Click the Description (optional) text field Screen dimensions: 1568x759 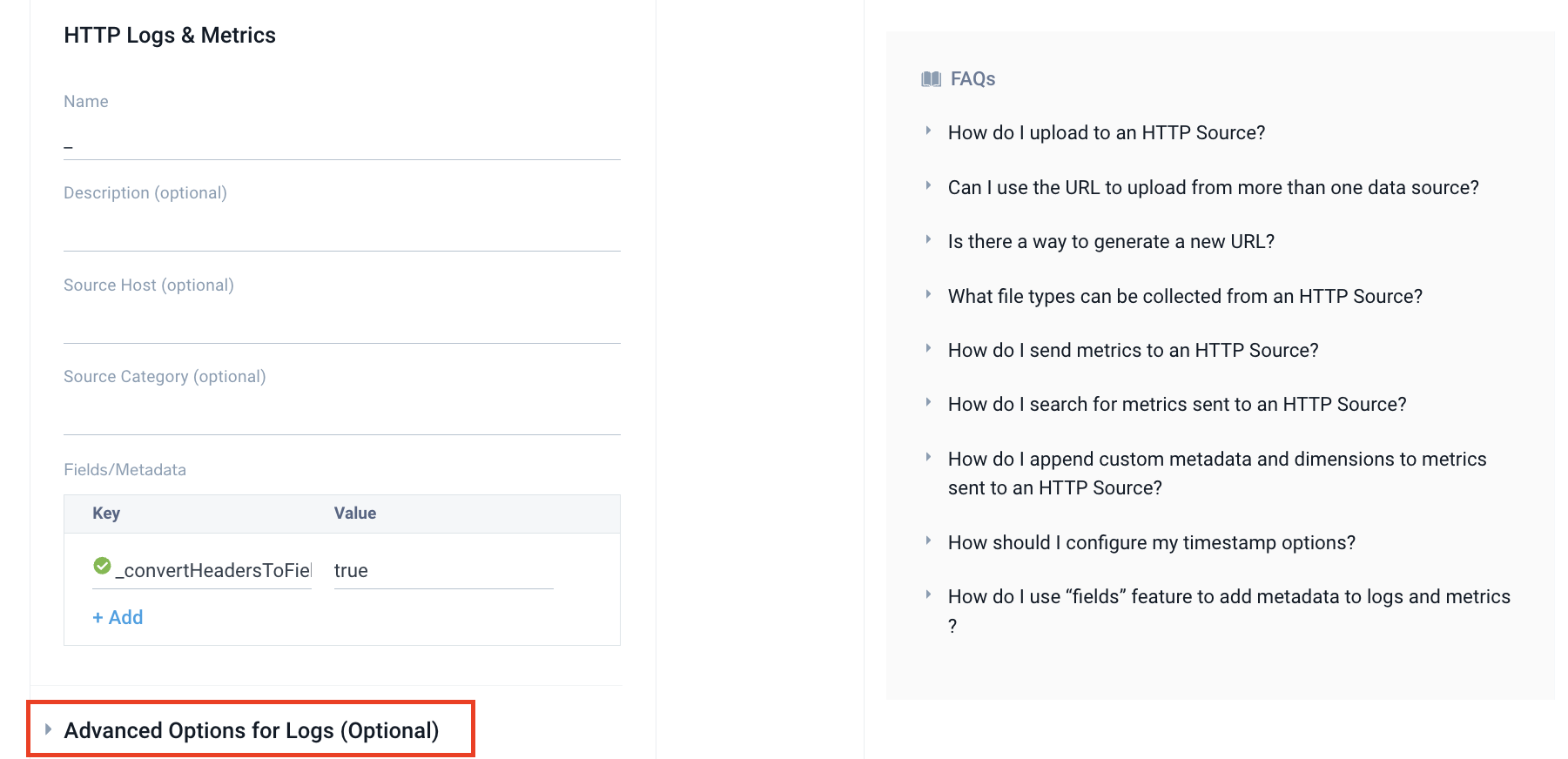(341, 233)
